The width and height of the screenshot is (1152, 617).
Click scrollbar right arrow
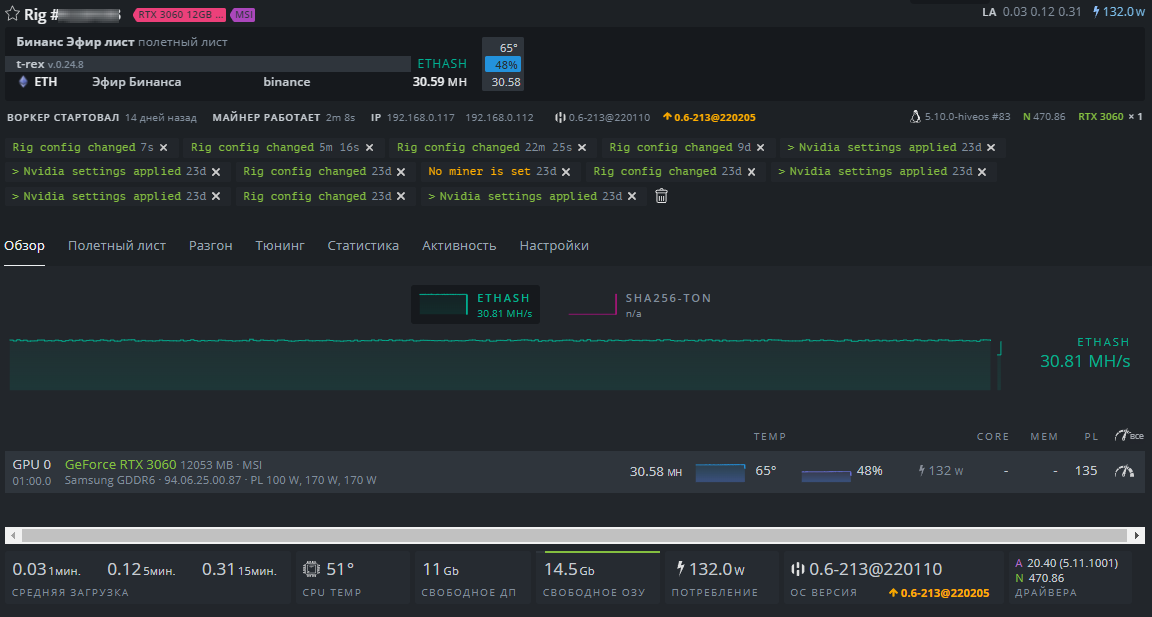[1137, 535]
